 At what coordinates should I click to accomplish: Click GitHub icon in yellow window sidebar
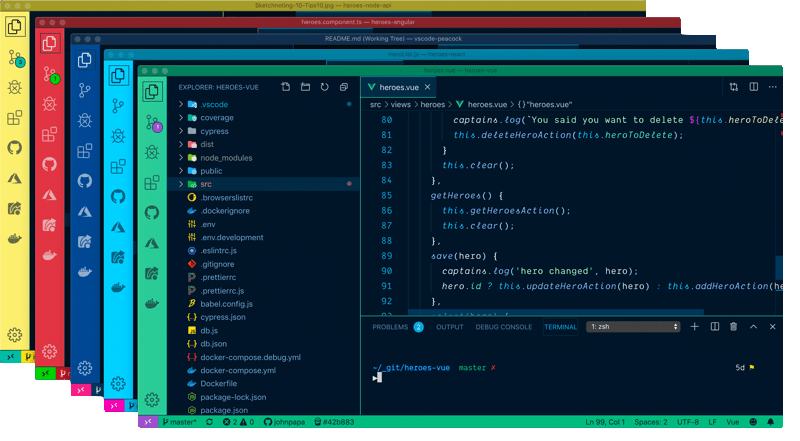click(x=15, y=148)
